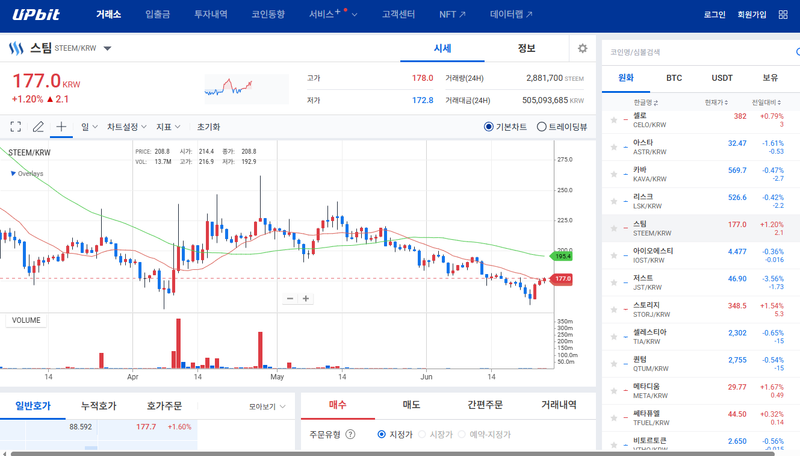
Task: Click the UPbit logo
Action: tap(36, 14)
